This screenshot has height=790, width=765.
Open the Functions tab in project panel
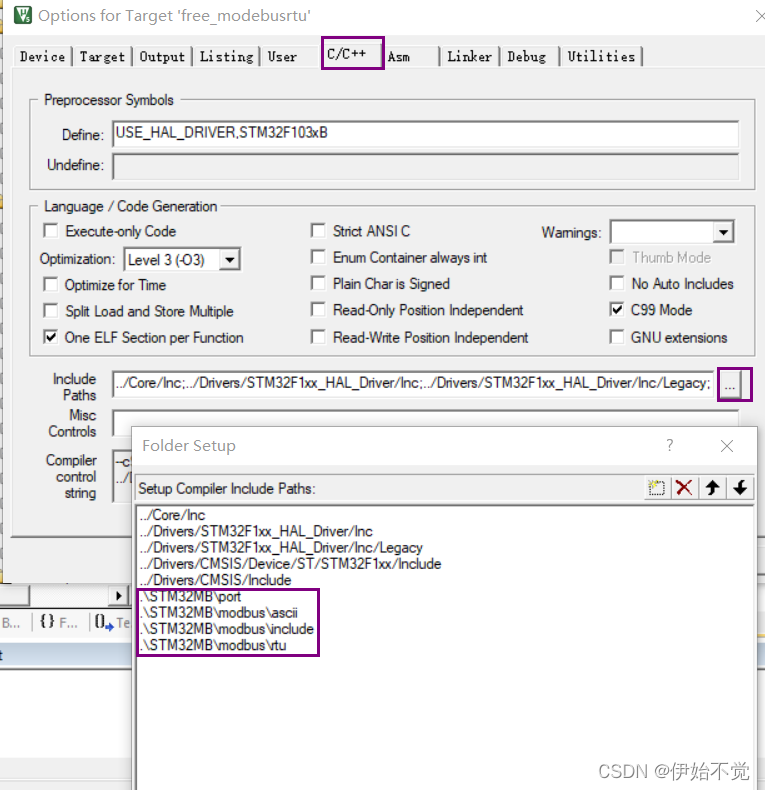pos(59,623)
